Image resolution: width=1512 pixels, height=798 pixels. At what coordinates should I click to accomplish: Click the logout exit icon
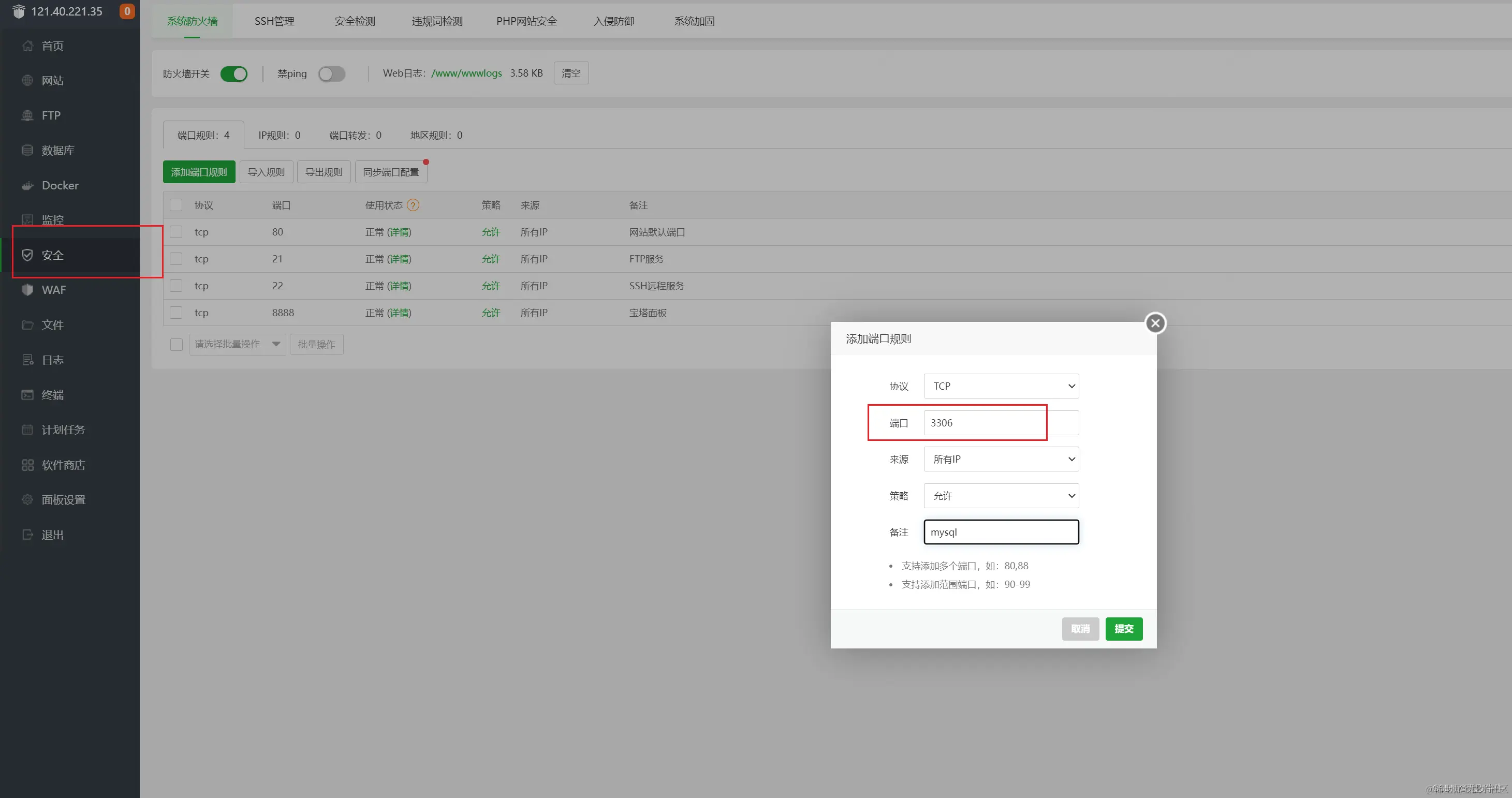click(27, 535)
